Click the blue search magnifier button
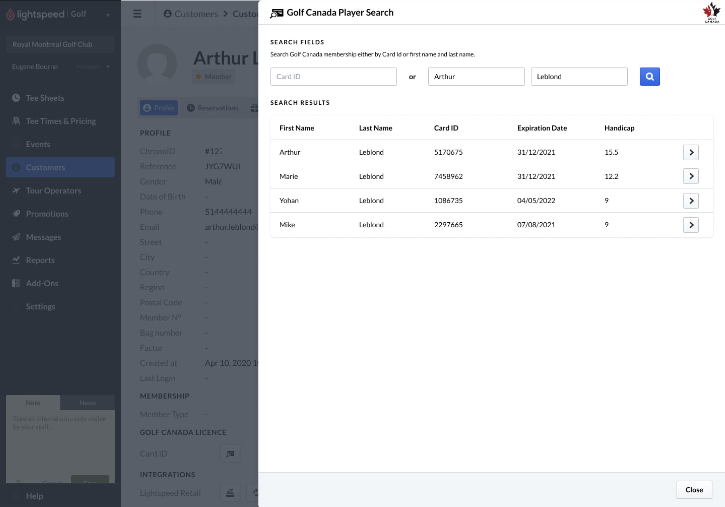 [x=649, y=76]
